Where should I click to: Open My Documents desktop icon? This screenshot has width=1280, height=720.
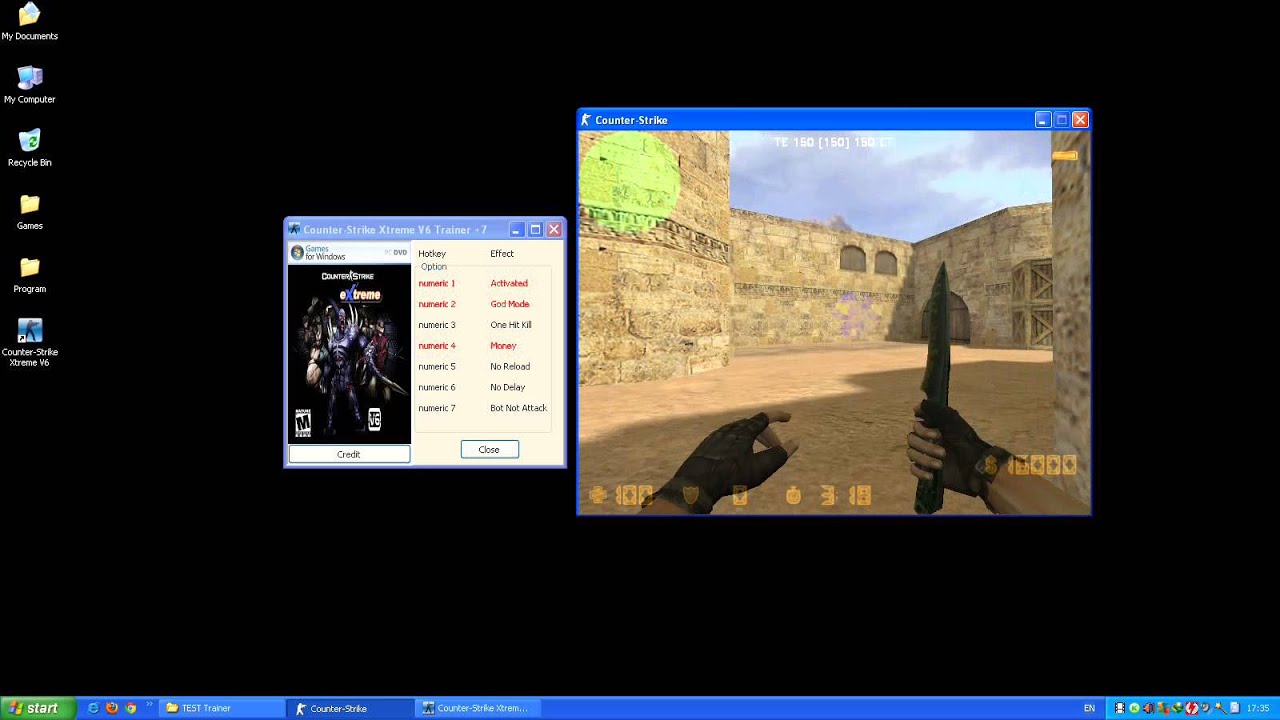30,22
